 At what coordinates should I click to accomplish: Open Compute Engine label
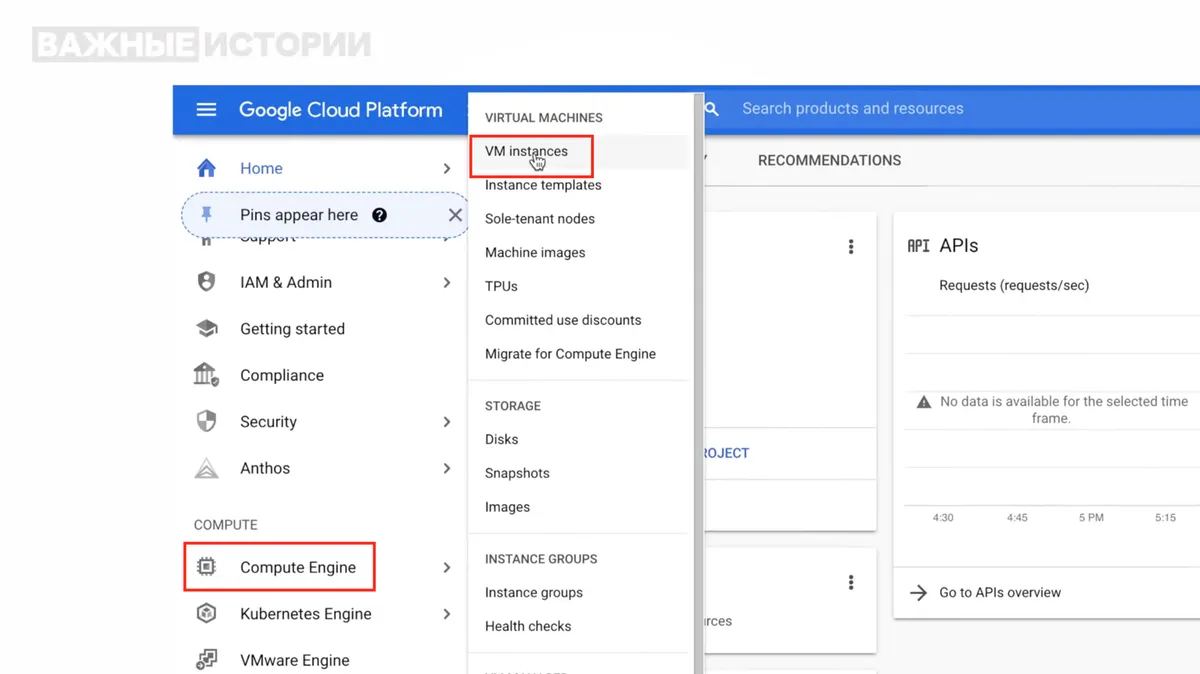tap(298, 567)
